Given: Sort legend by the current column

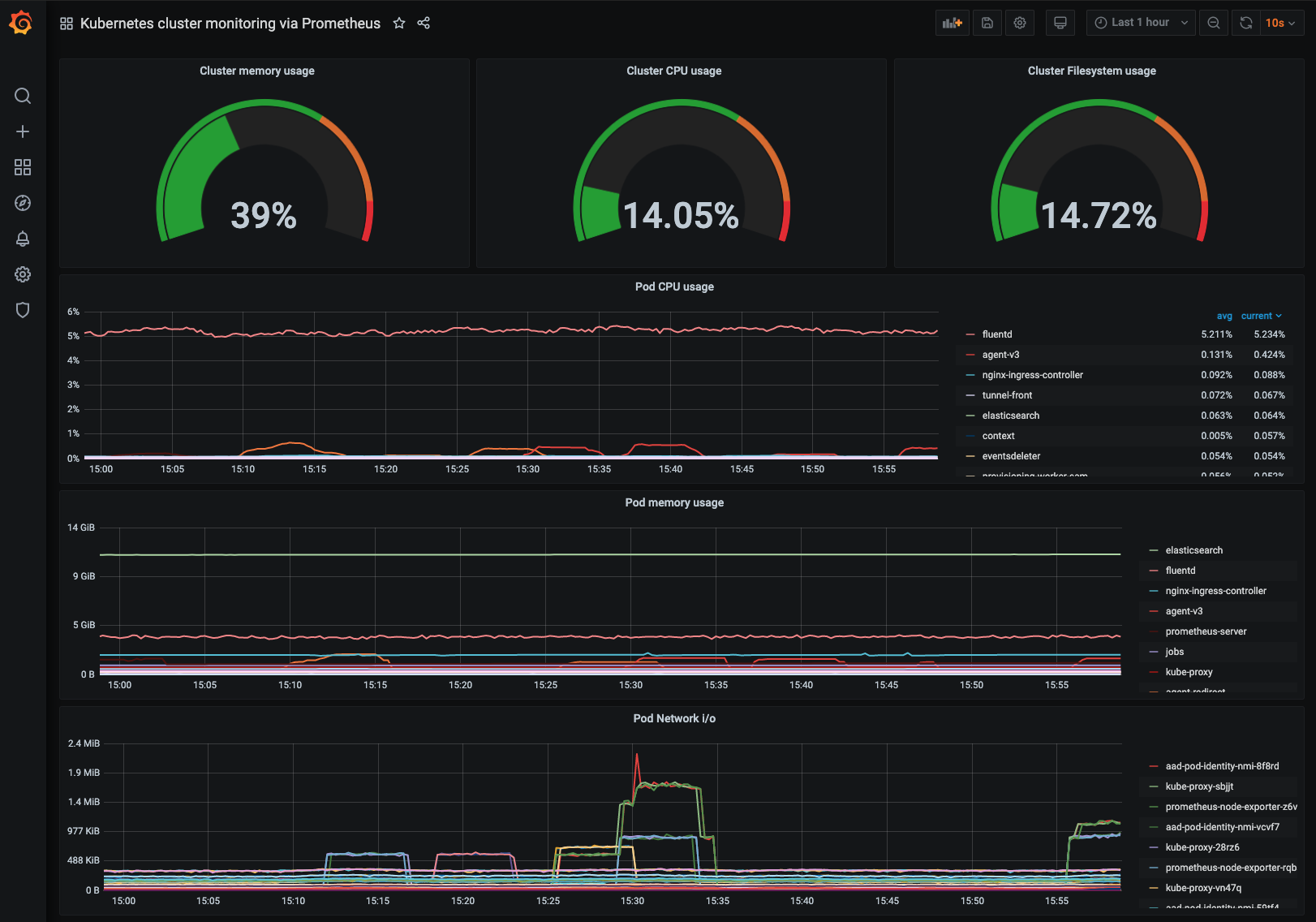Looking at the screenshot, I should click(x=1261, y=316).
